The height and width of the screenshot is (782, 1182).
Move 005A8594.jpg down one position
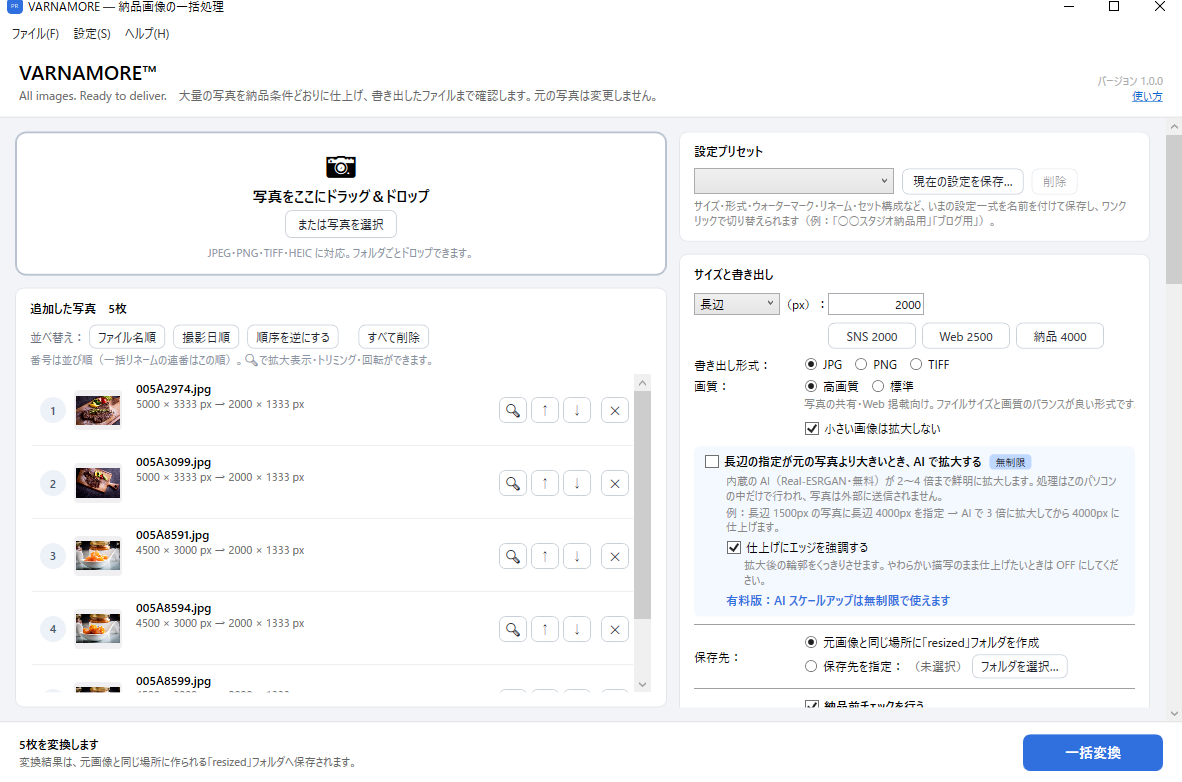click(577, 630)
